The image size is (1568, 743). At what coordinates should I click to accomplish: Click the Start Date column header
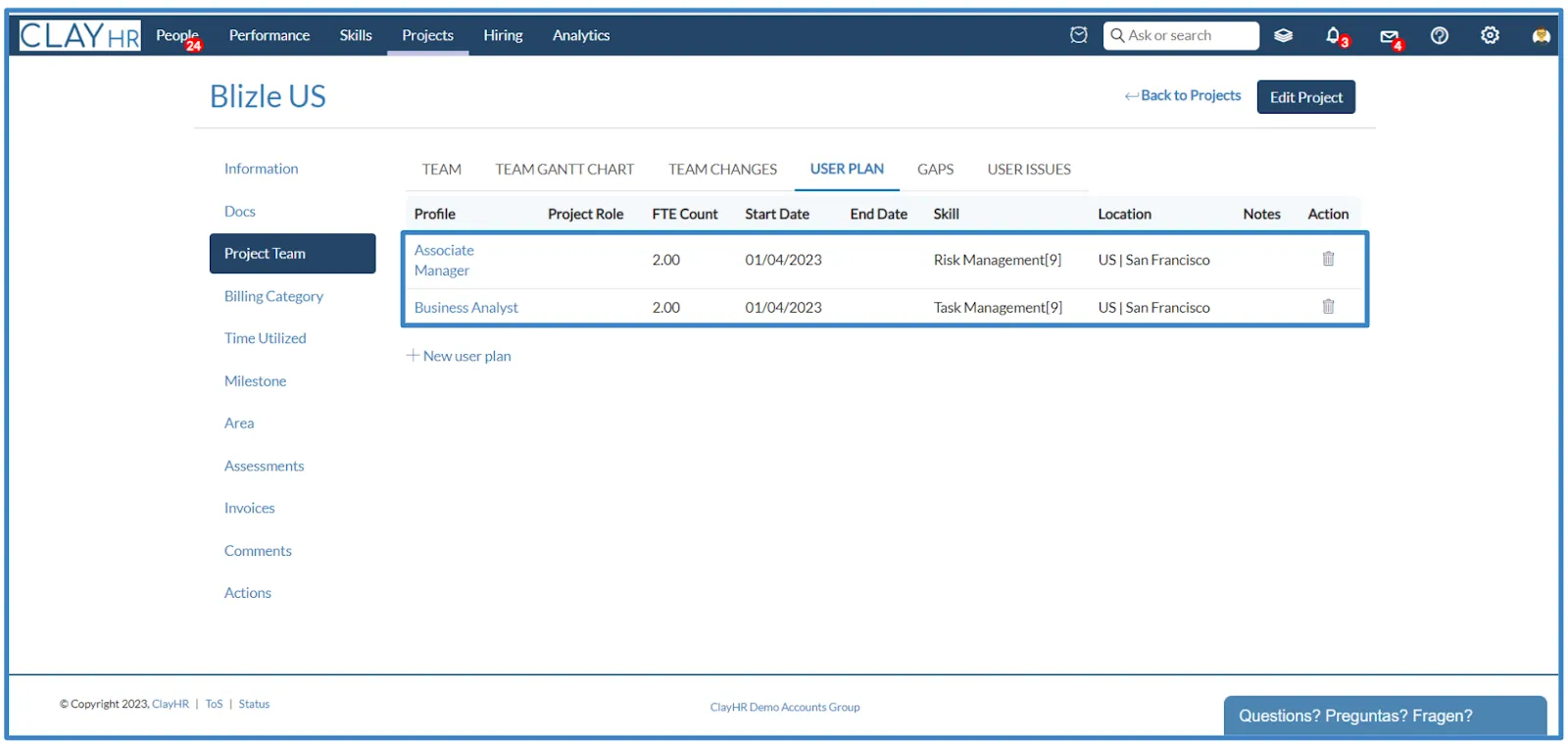777,214
